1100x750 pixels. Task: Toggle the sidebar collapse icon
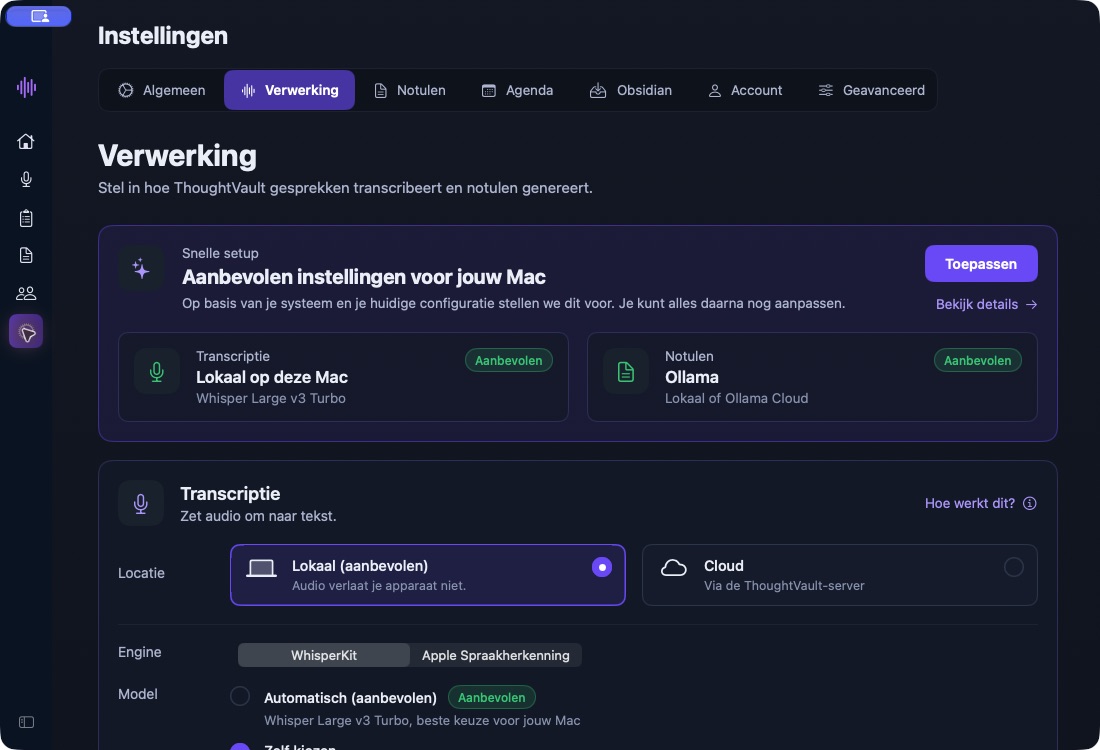26,722
